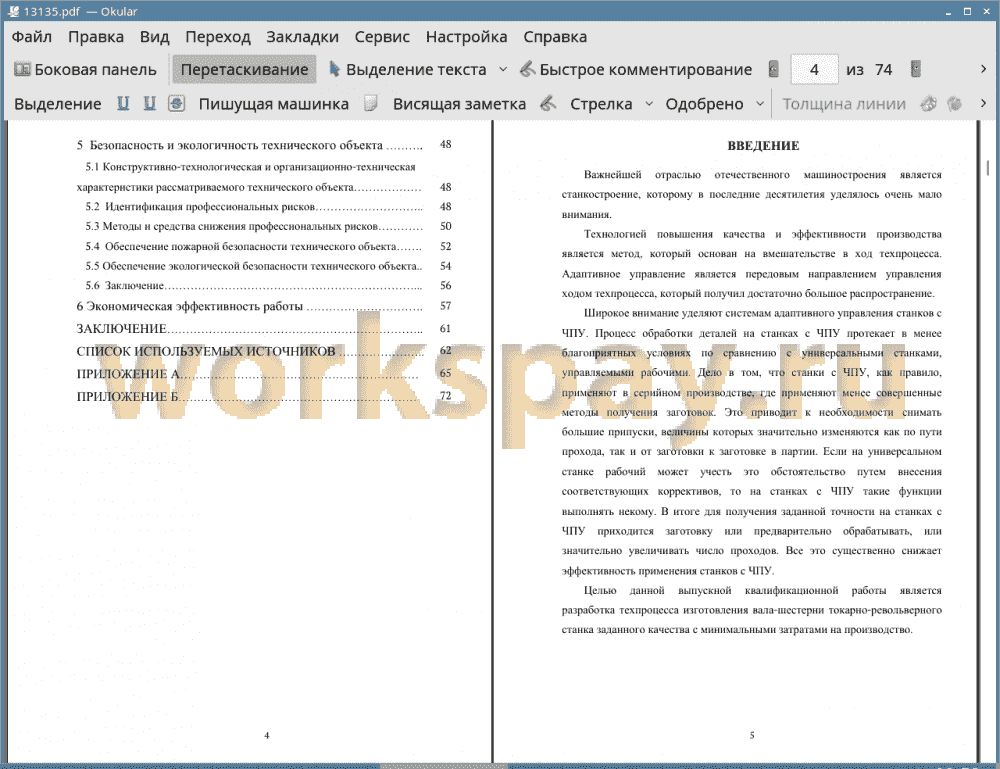The image size is (1000, 769).
Task: Choose the Пишущая машинка typewriter tool
Action: coord(274,104)
